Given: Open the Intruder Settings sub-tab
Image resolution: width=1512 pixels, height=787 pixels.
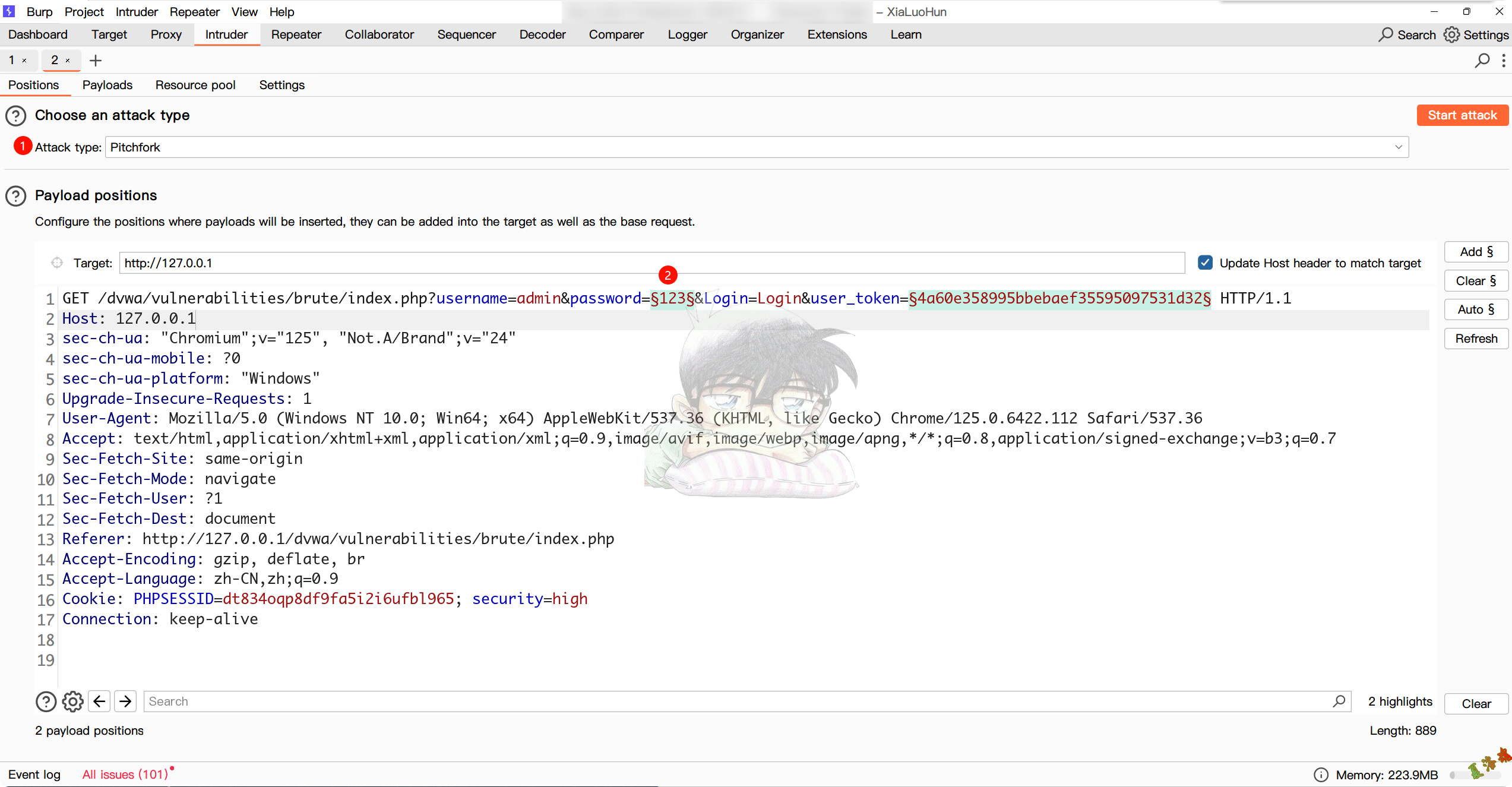Looking at the screenshot, I should pos(282,85).
